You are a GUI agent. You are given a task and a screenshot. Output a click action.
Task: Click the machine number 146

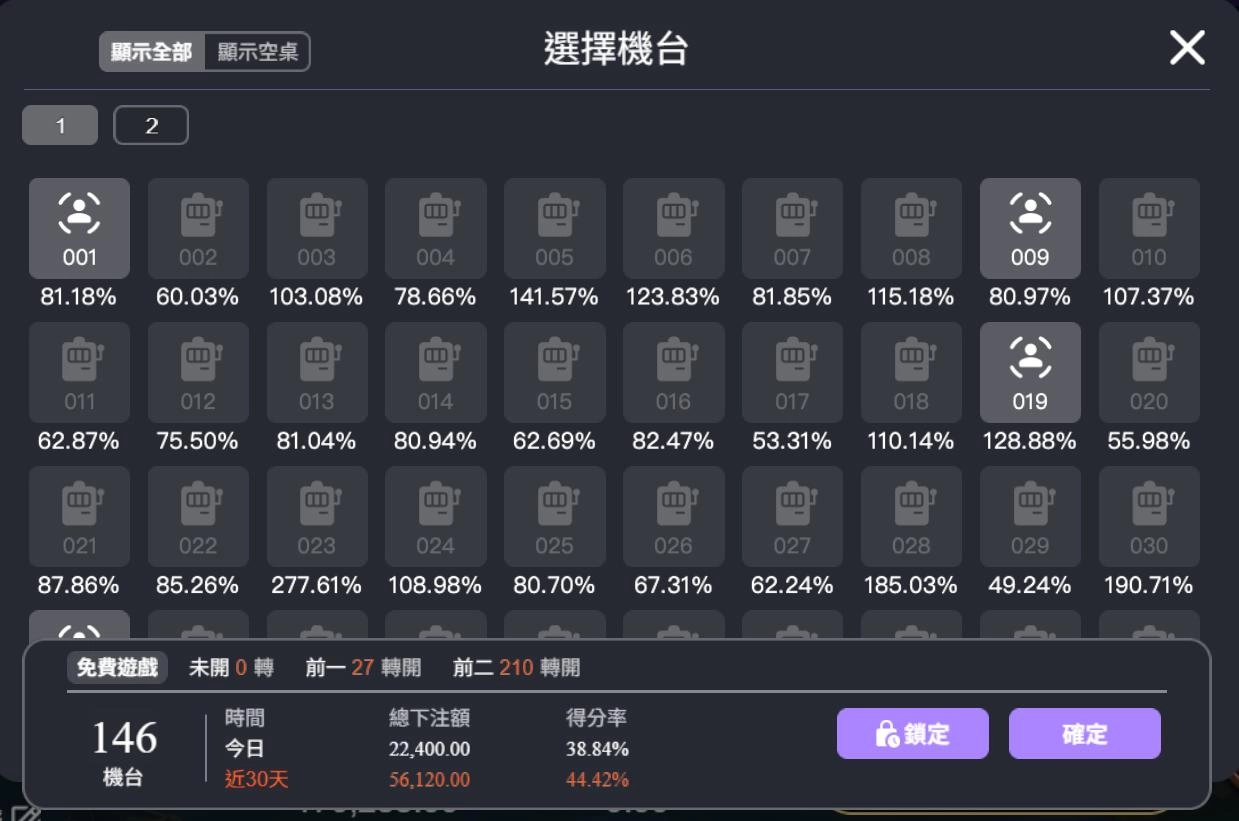(x=124, y=738)
